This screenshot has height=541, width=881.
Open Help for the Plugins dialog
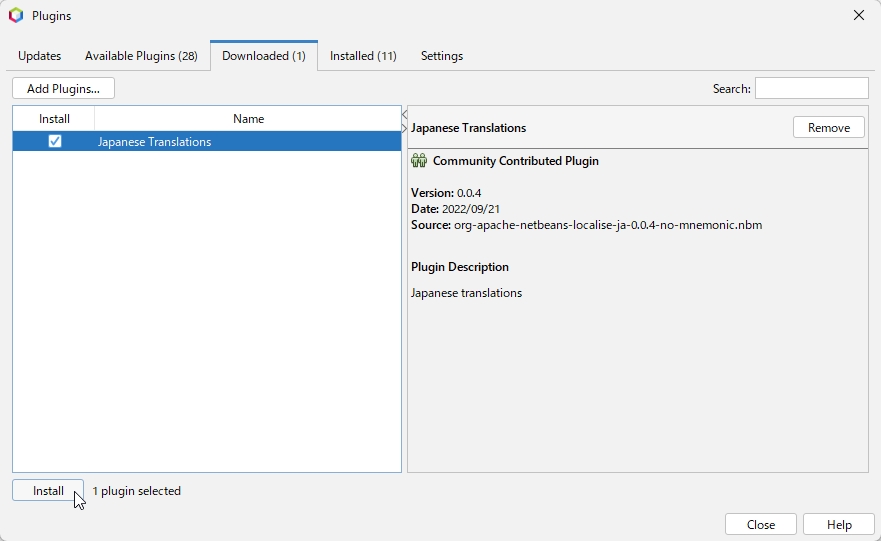pos(839,525)
